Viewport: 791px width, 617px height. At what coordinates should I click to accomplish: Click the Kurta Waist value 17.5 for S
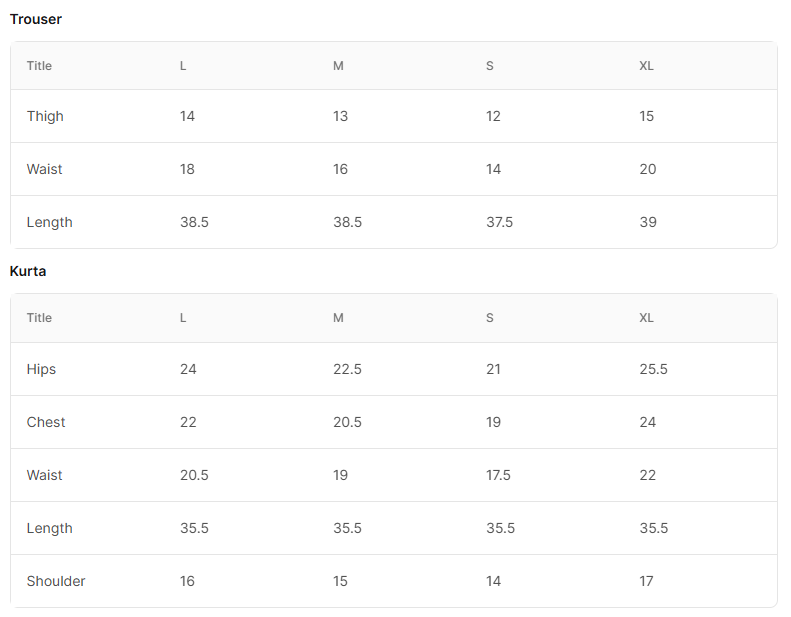coord(498,475)
